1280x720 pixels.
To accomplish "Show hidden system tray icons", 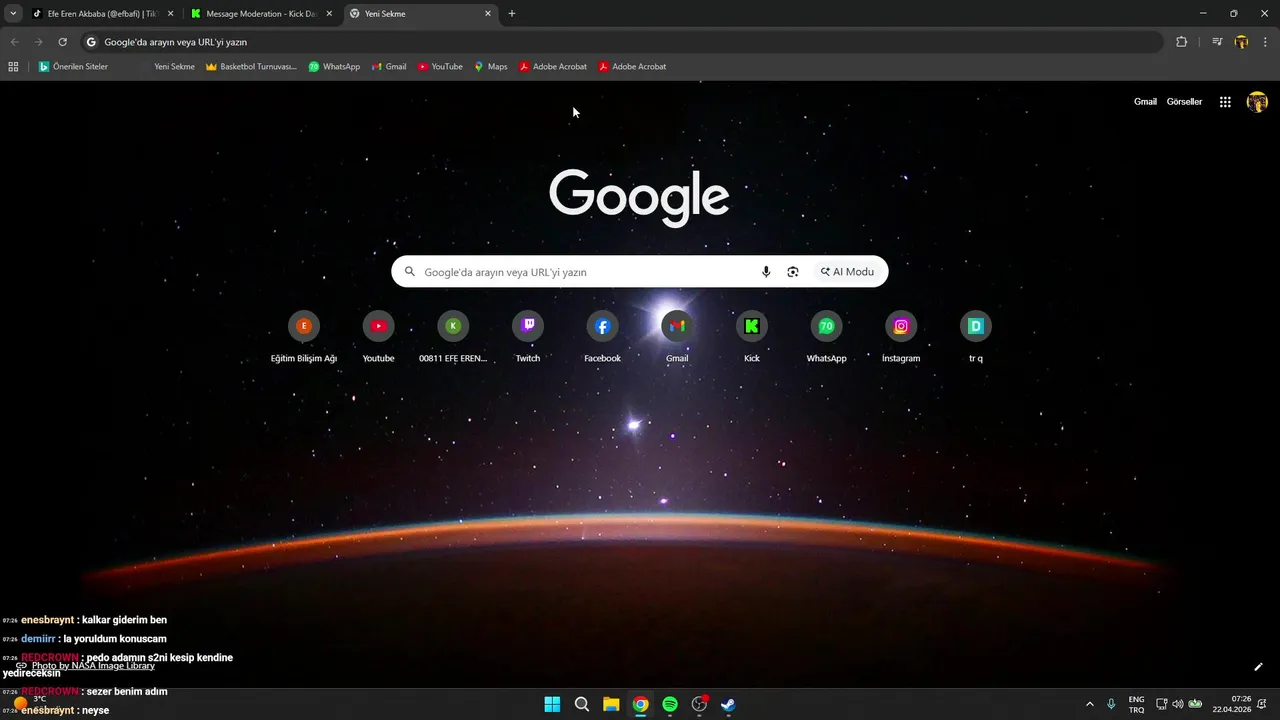I will 1090,705.
